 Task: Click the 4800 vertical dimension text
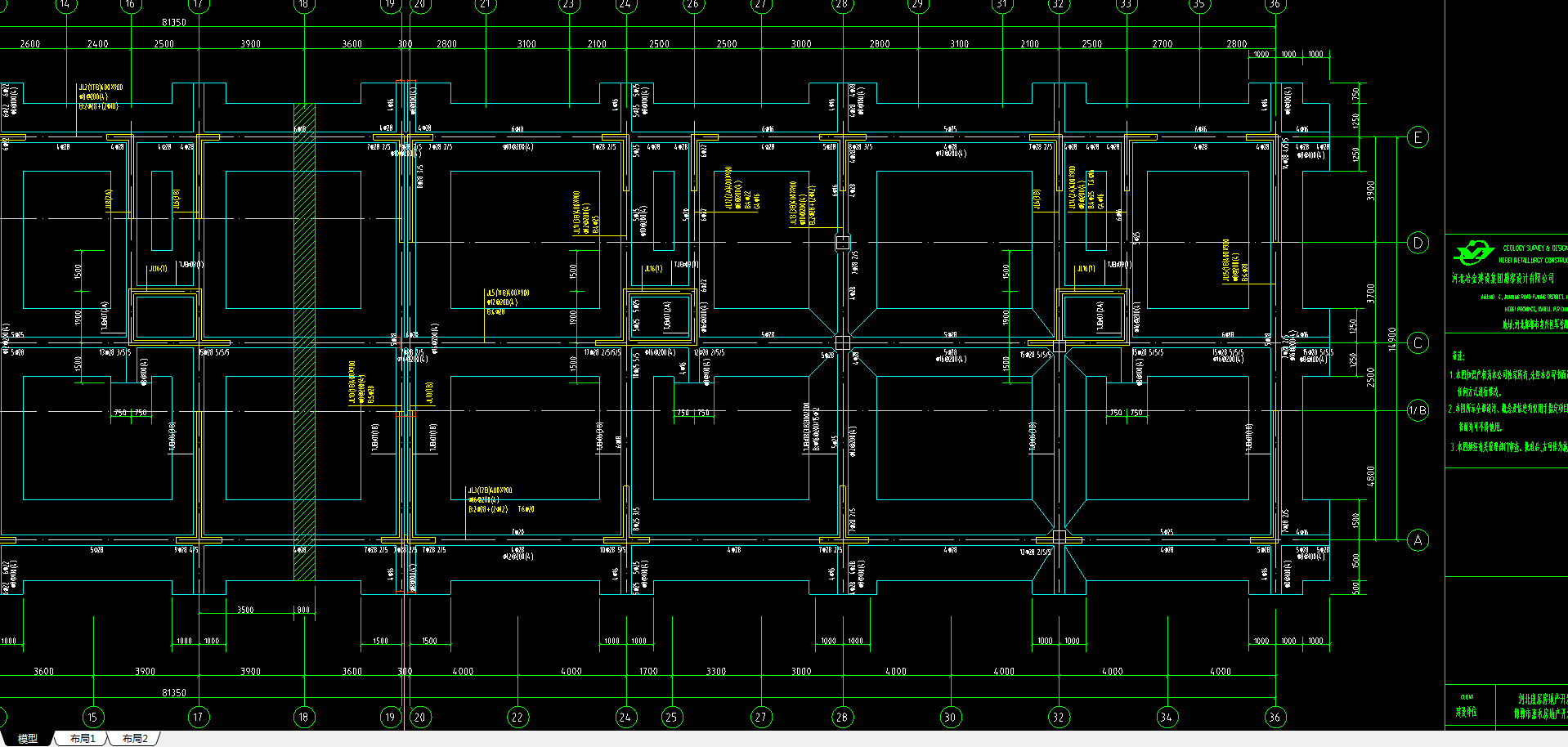pos(1371,476)
